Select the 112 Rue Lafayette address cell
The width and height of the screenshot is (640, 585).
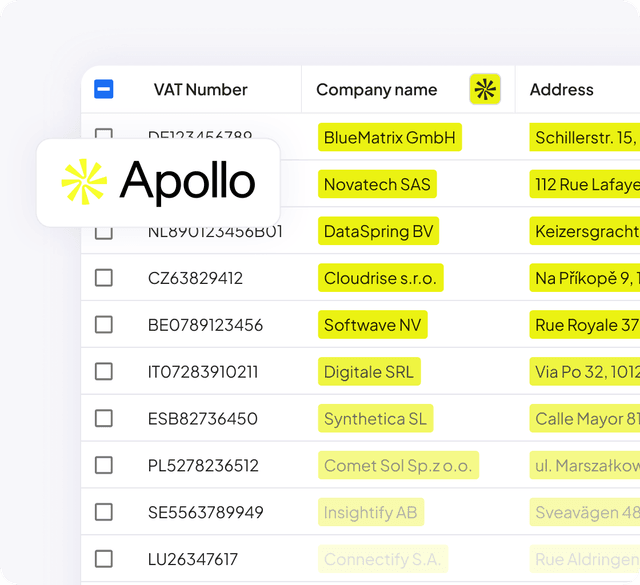(584, 184)
